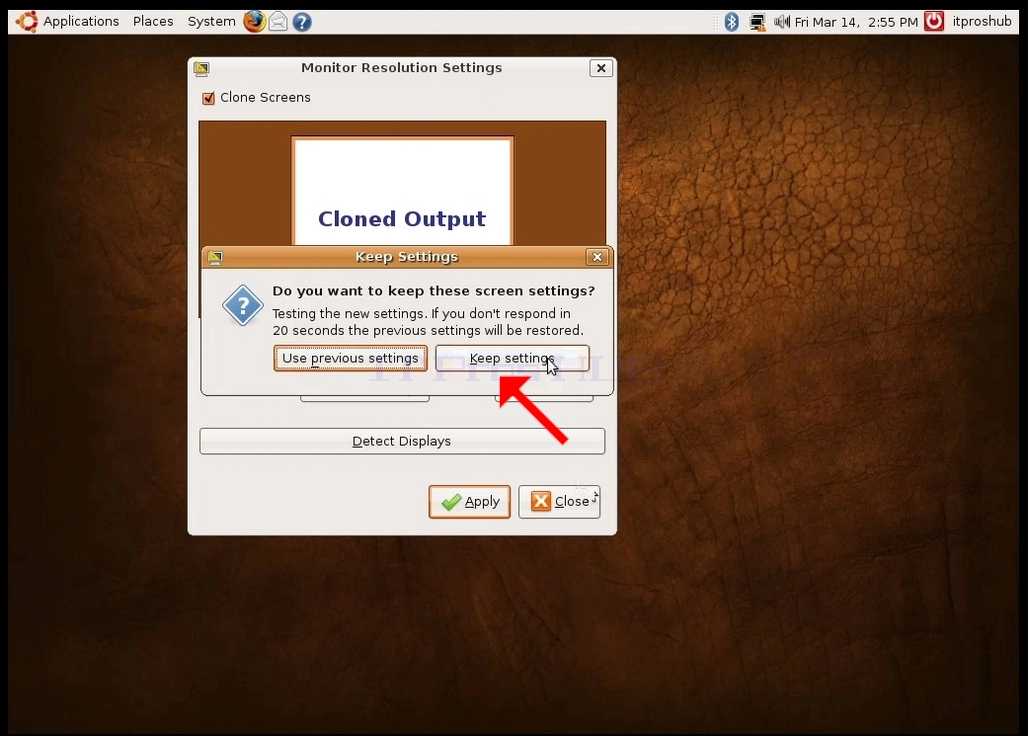Confirm with Keep settings button
The width and height of the screenshot is (1028, 736).
tap(512, 358)
